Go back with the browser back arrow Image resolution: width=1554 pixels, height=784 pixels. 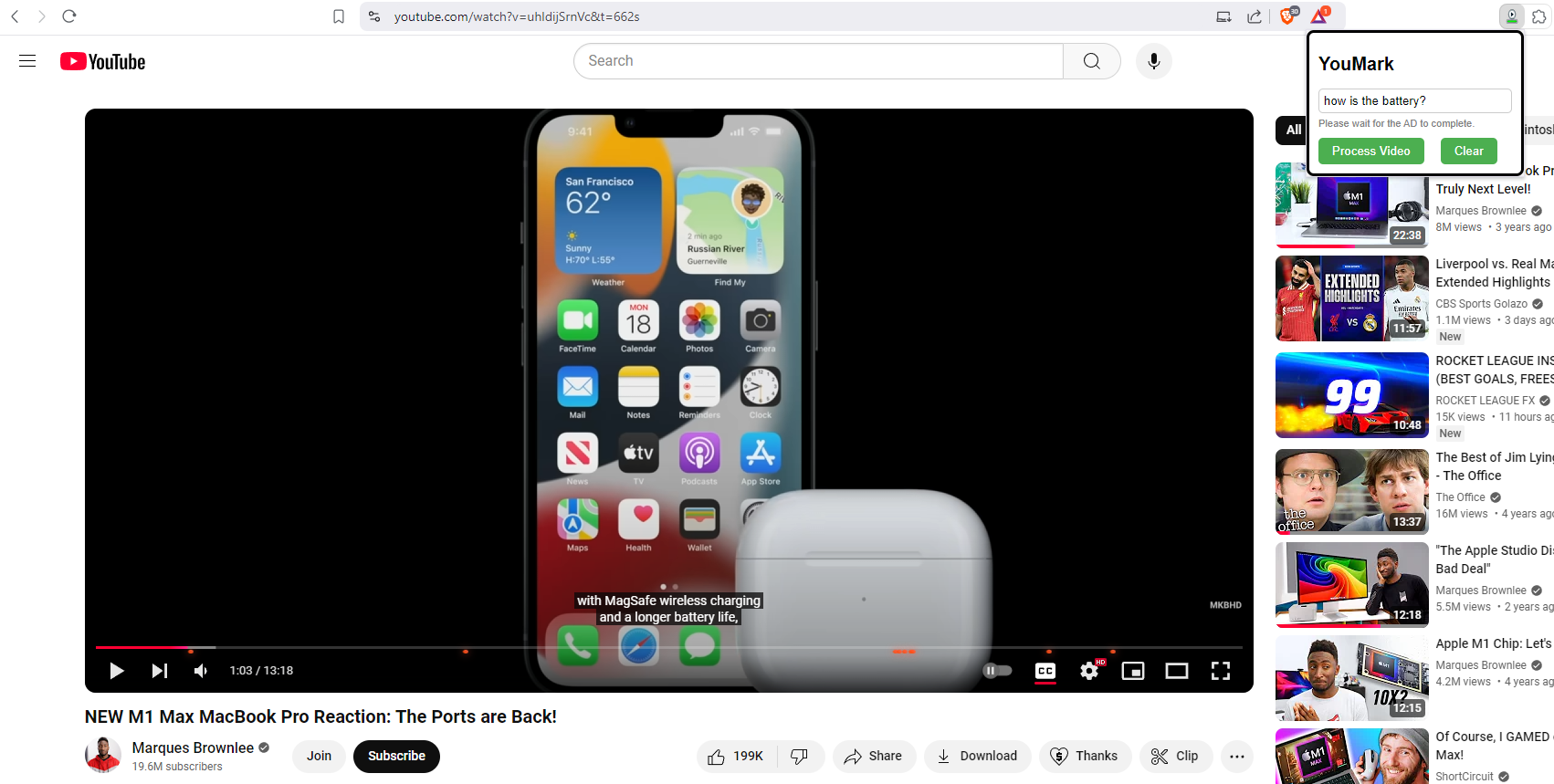(15, 16)
